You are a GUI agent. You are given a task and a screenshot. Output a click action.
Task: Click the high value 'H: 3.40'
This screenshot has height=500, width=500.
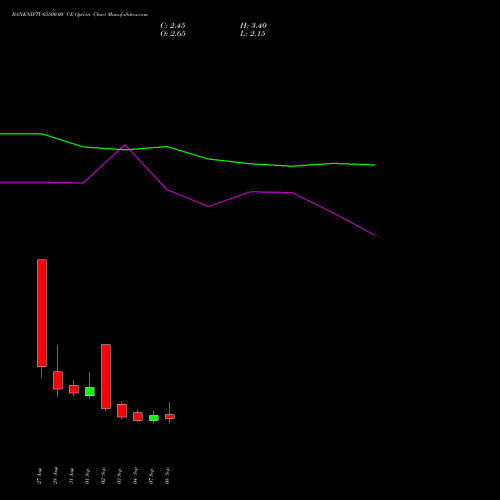253,26
